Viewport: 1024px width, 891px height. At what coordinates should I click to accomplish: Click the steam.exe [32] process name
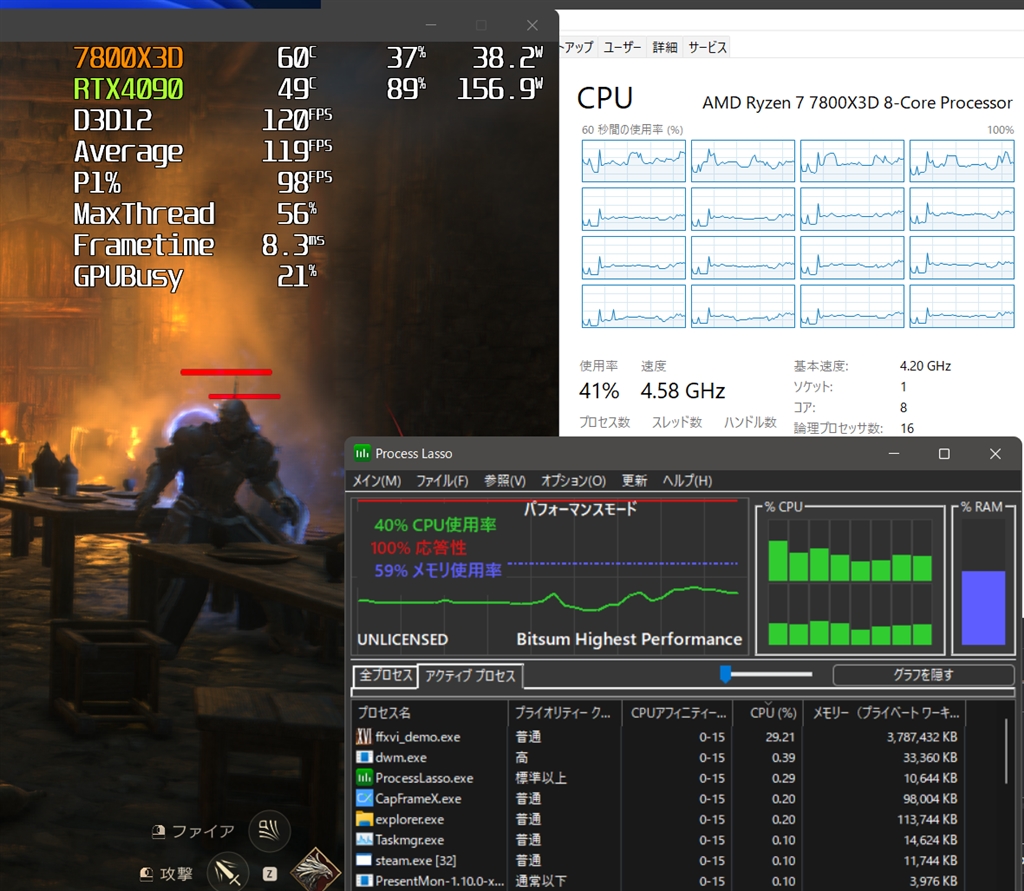pos(415,860)
